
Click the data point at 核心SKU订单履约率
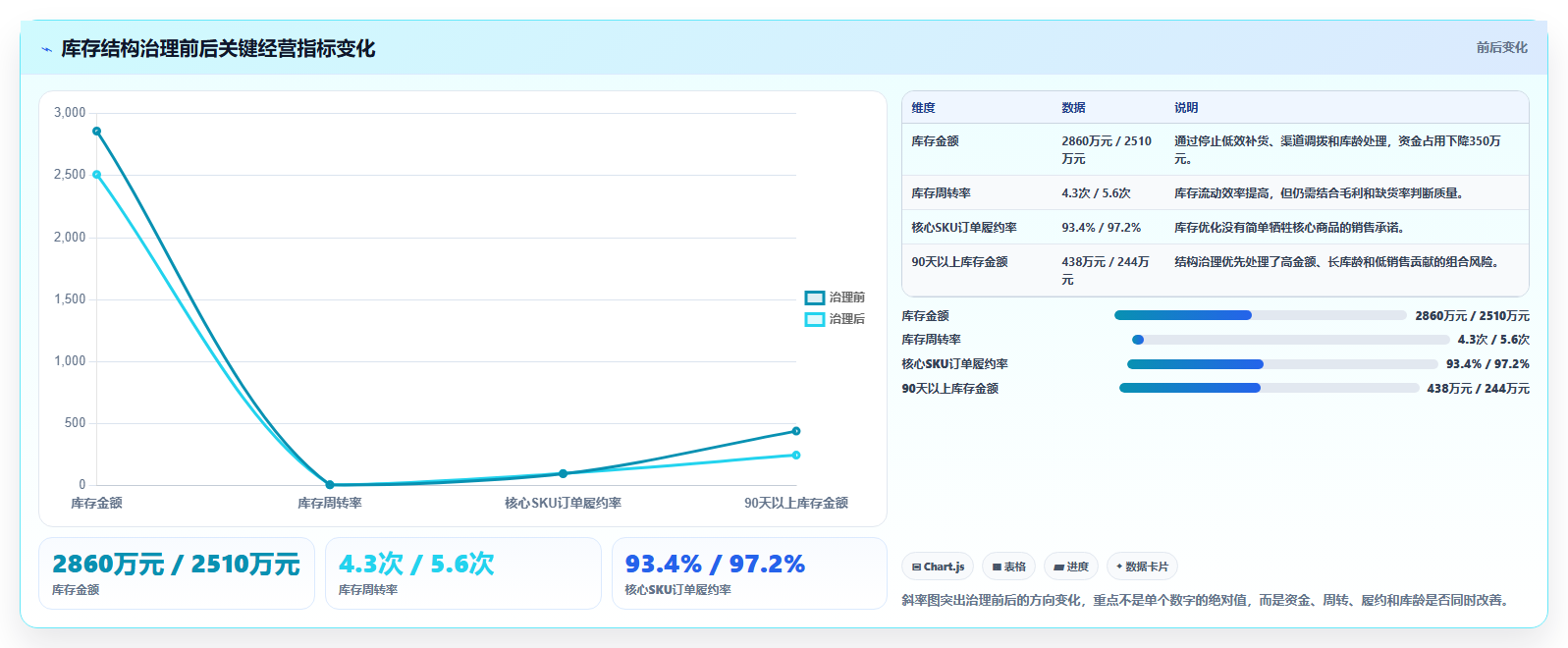click(563, 473)
